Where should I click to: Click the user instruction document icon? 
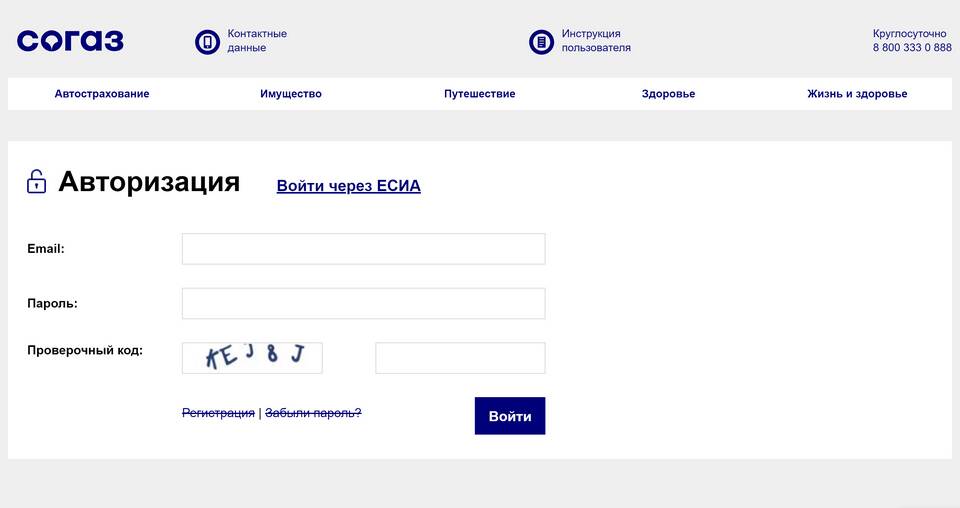coord(541,42)
